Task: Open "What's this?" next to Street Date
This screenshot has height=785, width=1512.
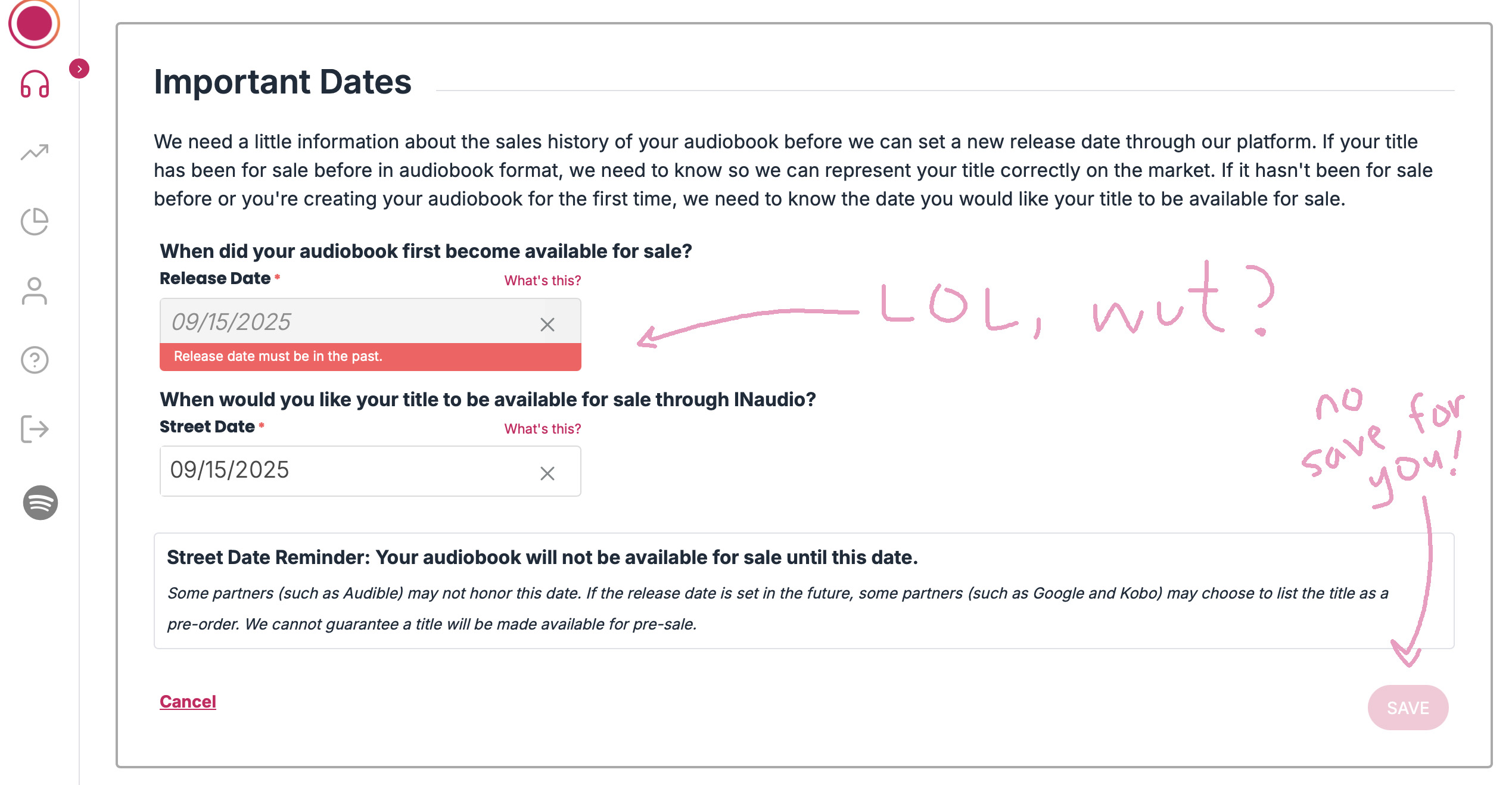Action: [542, 429]
